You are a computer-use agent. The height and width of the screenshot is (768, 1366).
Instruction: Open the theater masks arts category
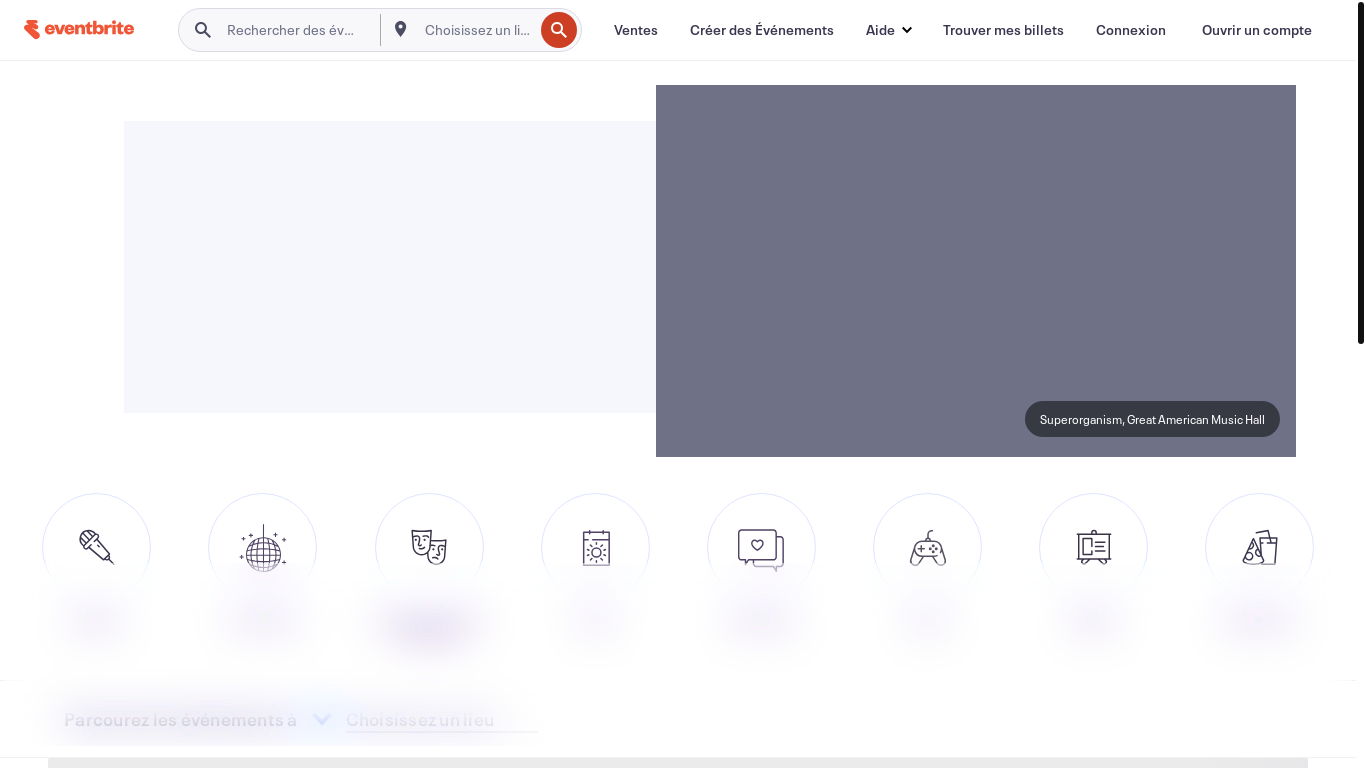pos(429,548)
